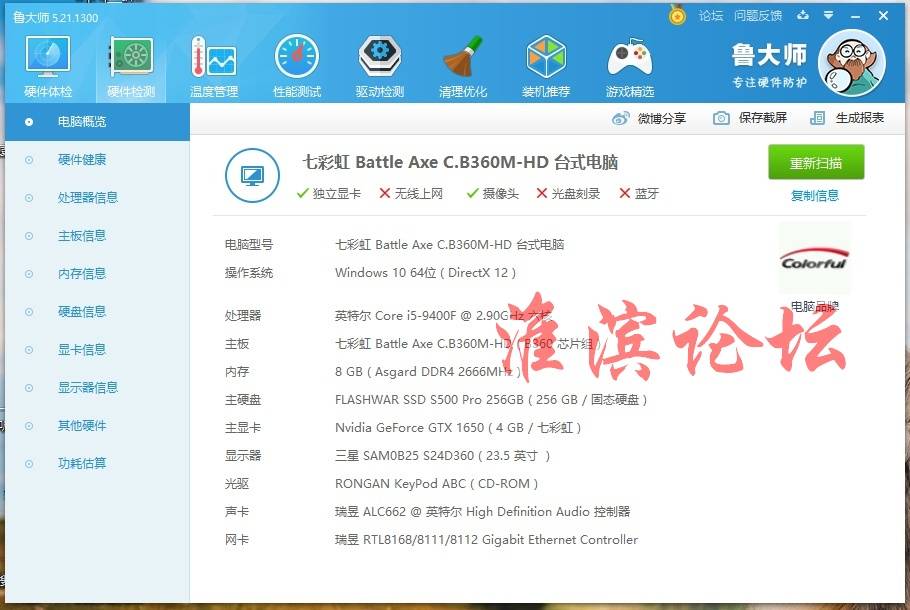
Task: Open the title bar dropdown menu arrow
Action: click(828, 15)
